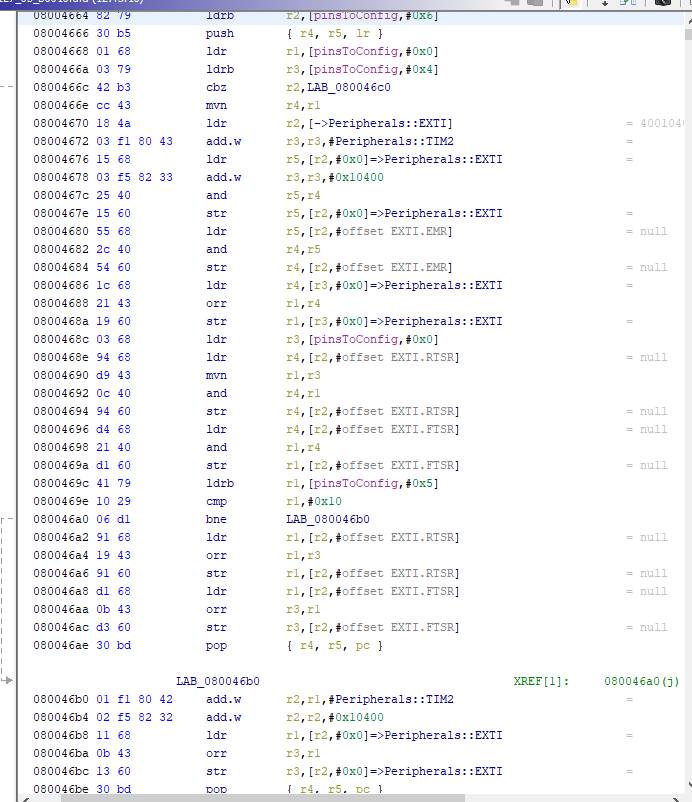Select the cbz mnemonic at 0800466c

tap(216, 87)
